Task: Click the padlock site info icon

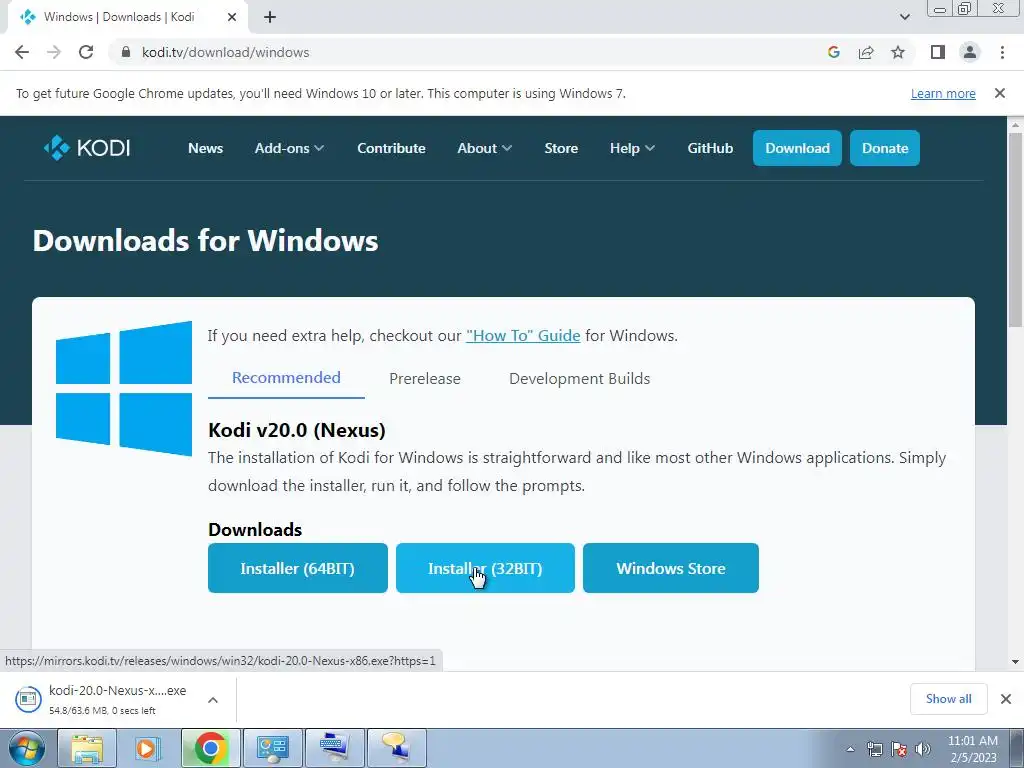Action: 127,52
